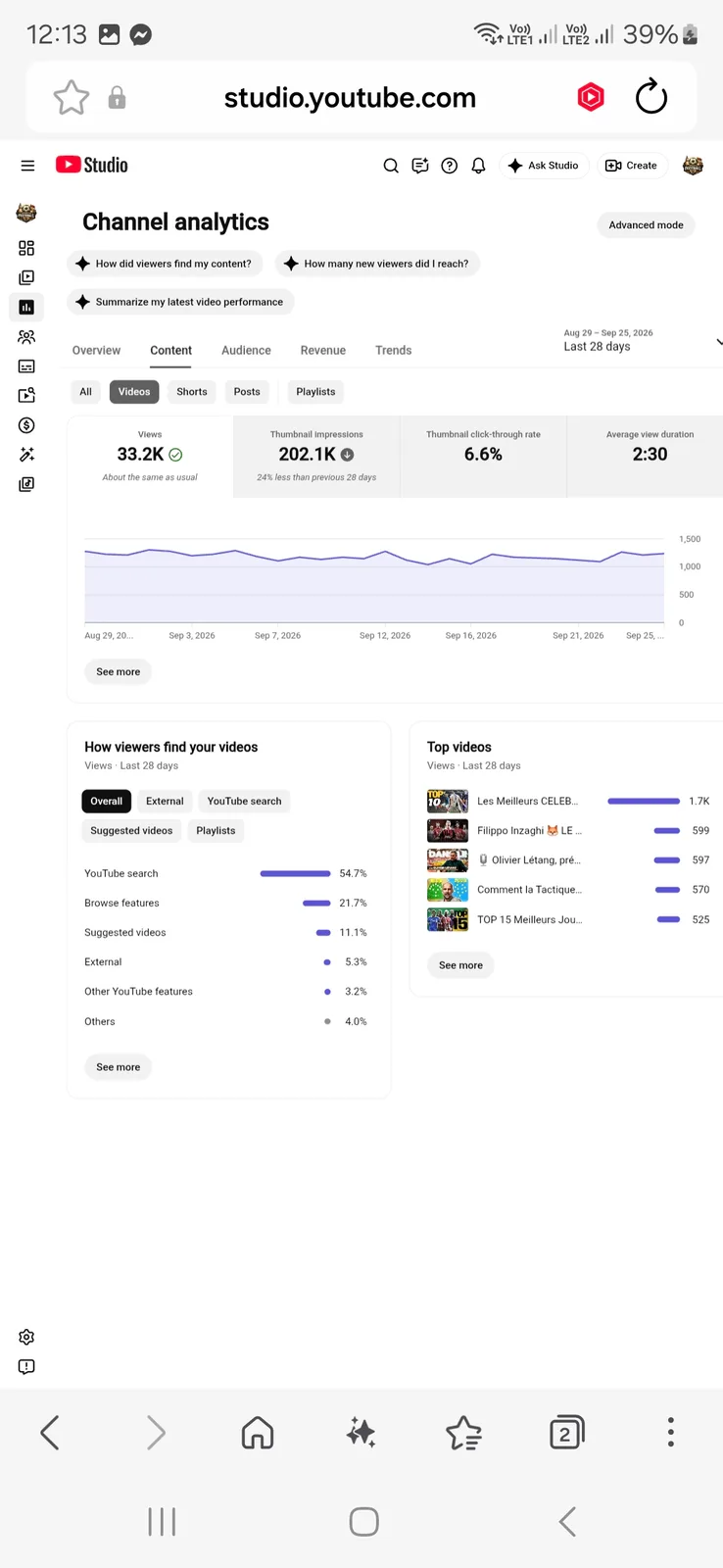See more under Top videos
The height and width of the screenshot is (1568, 723).
[460, 965]
